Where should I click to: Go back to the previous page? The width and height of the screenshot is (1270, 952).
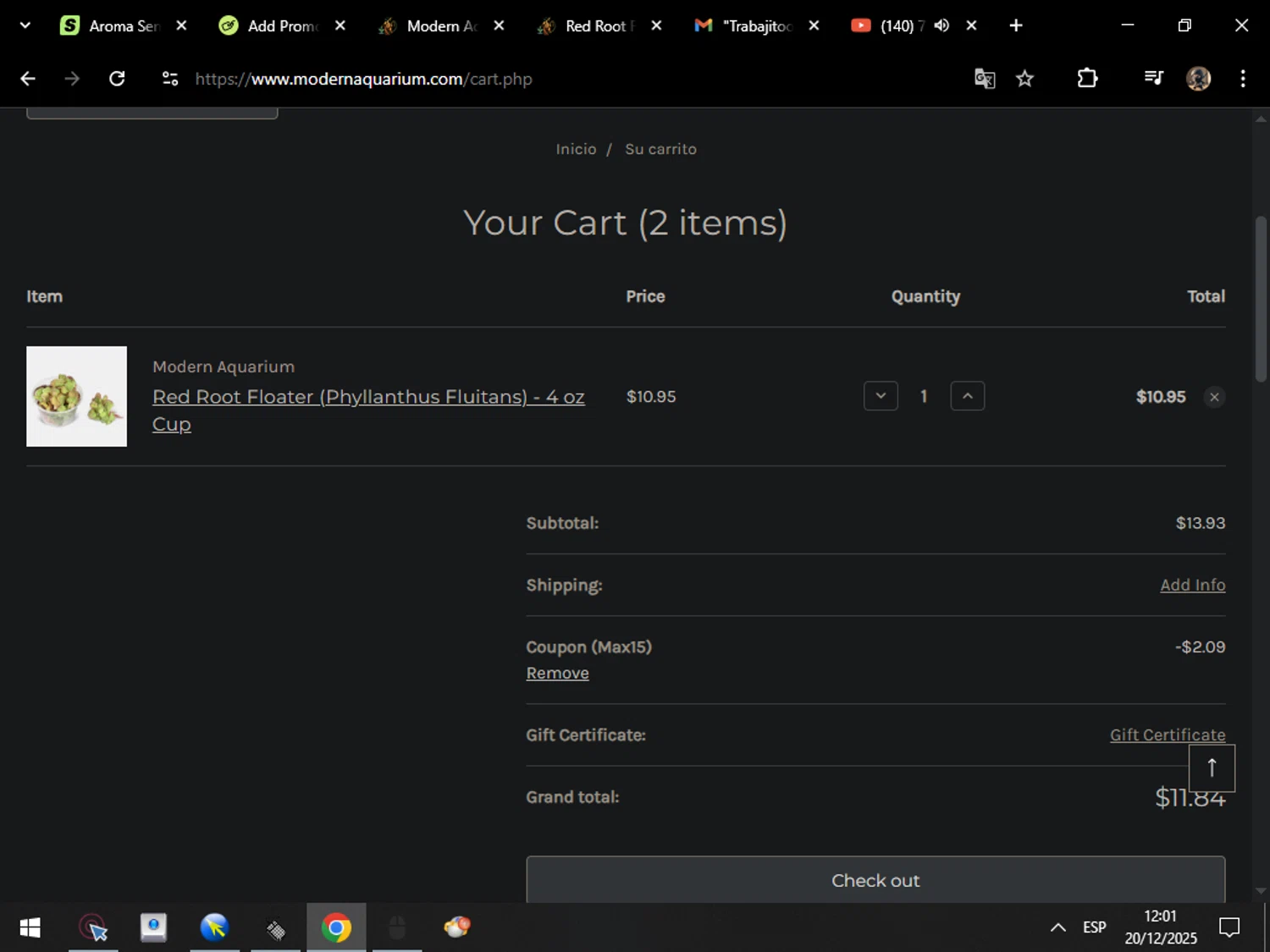[28, 79]
